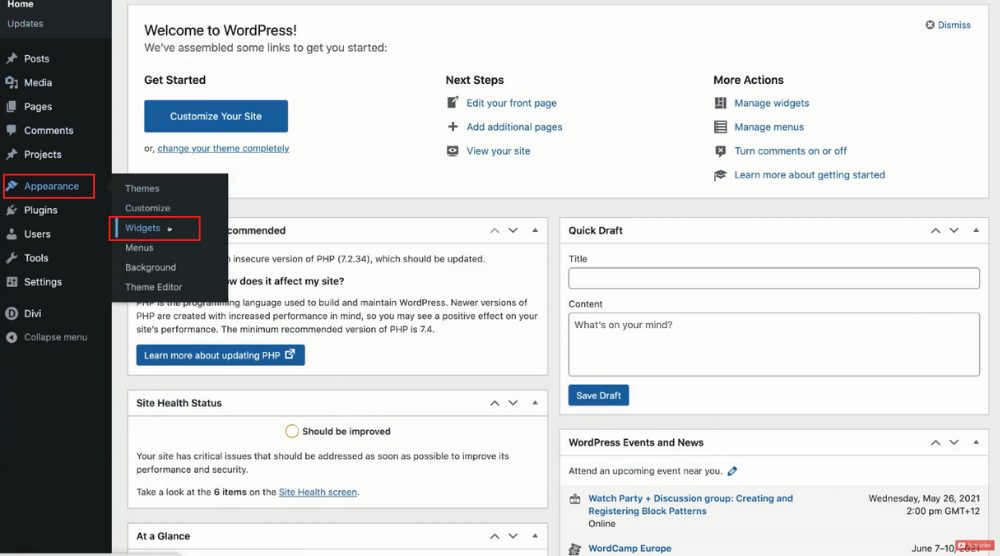
Task: Follow change your theme completely link
Action: 223,148
